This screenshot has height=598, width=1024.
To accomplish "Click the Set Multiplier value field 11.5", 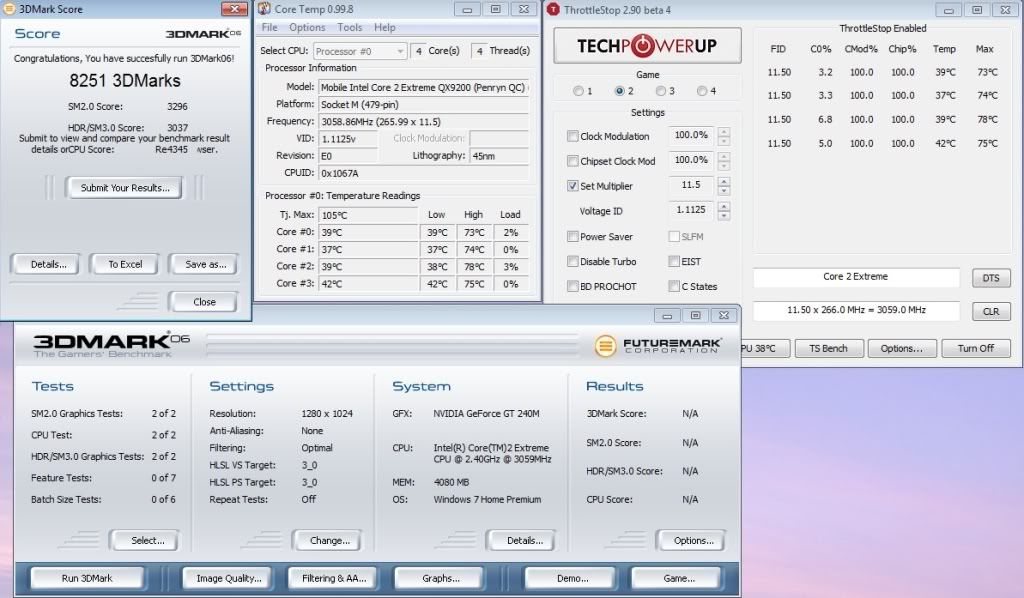I will point(691,185).
